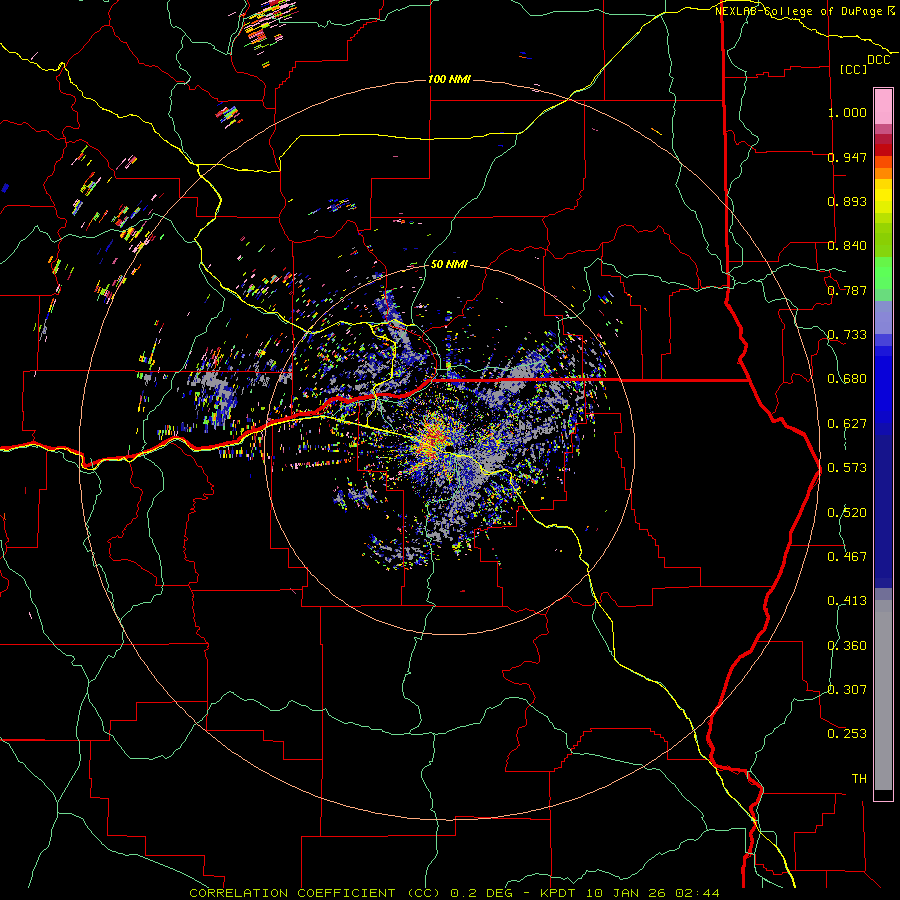
Task: Click the 0.467 legend value
Action: [847, 557]
